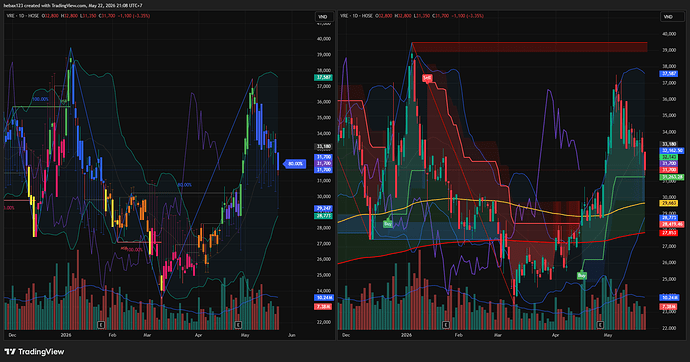Image resolution: width=690 pixels, height=362 pixels.
Task: Click the Apr label on left chart time axis
Action: click(198, 335)
